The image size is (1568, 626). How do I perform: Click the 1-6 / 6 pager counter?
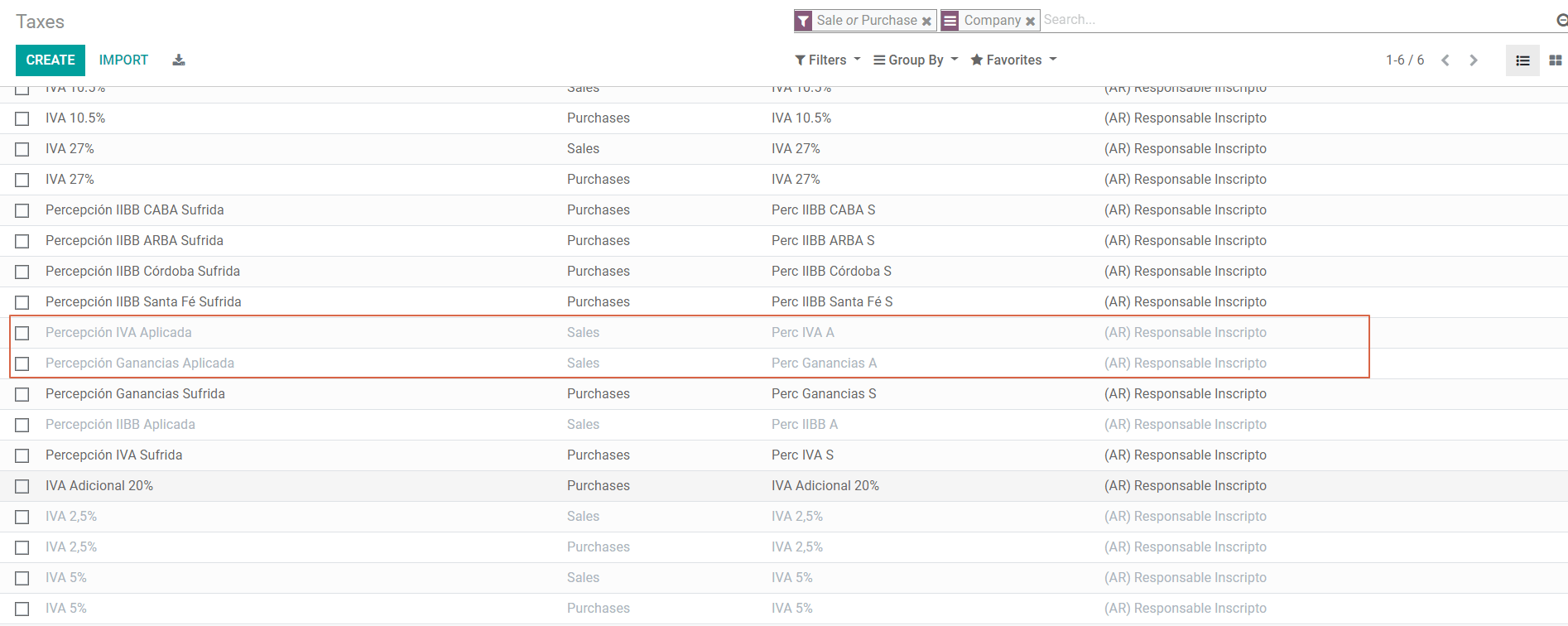click(1405, 60)
